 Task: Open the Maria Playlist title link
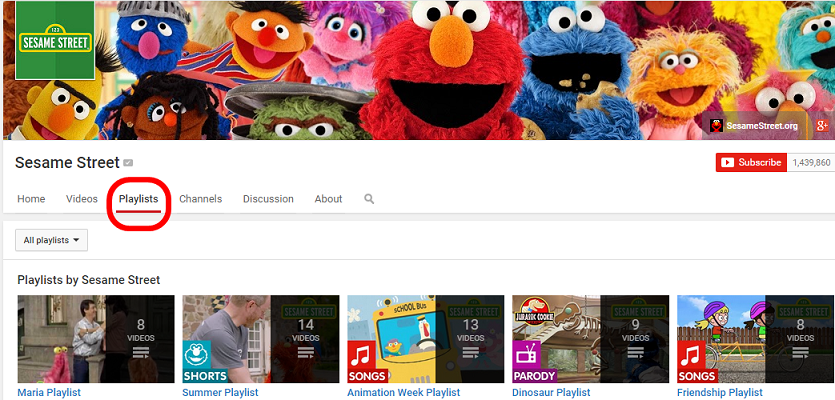click(x=49, y=393)
